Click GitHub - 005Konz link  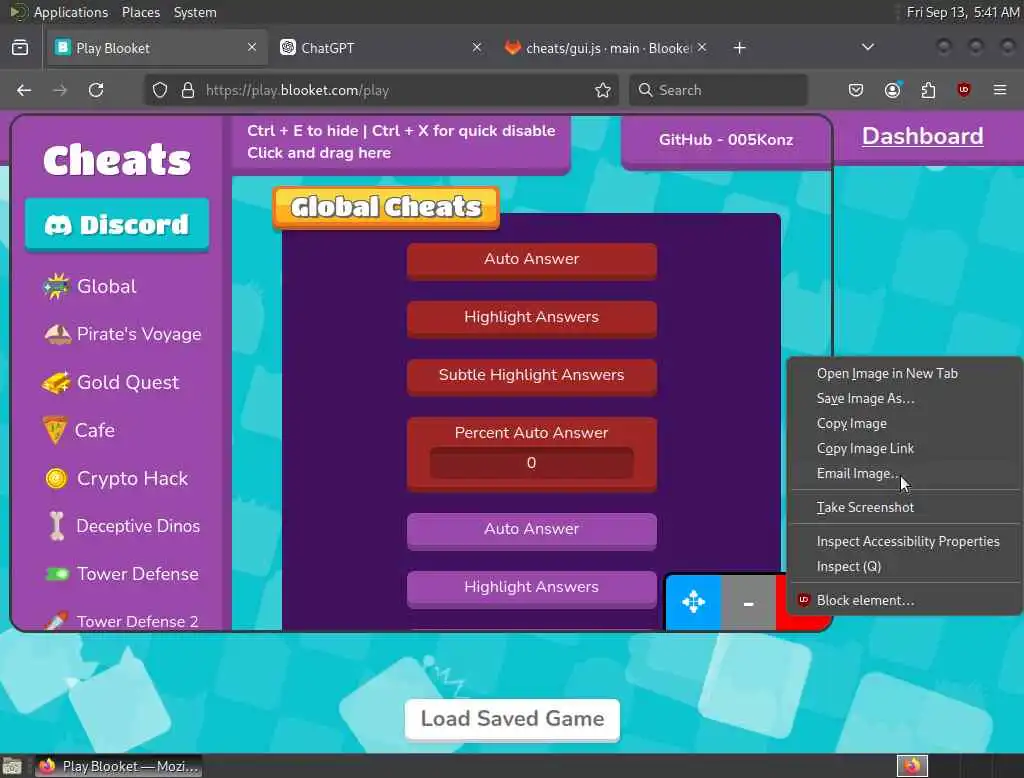coord(726,140)
